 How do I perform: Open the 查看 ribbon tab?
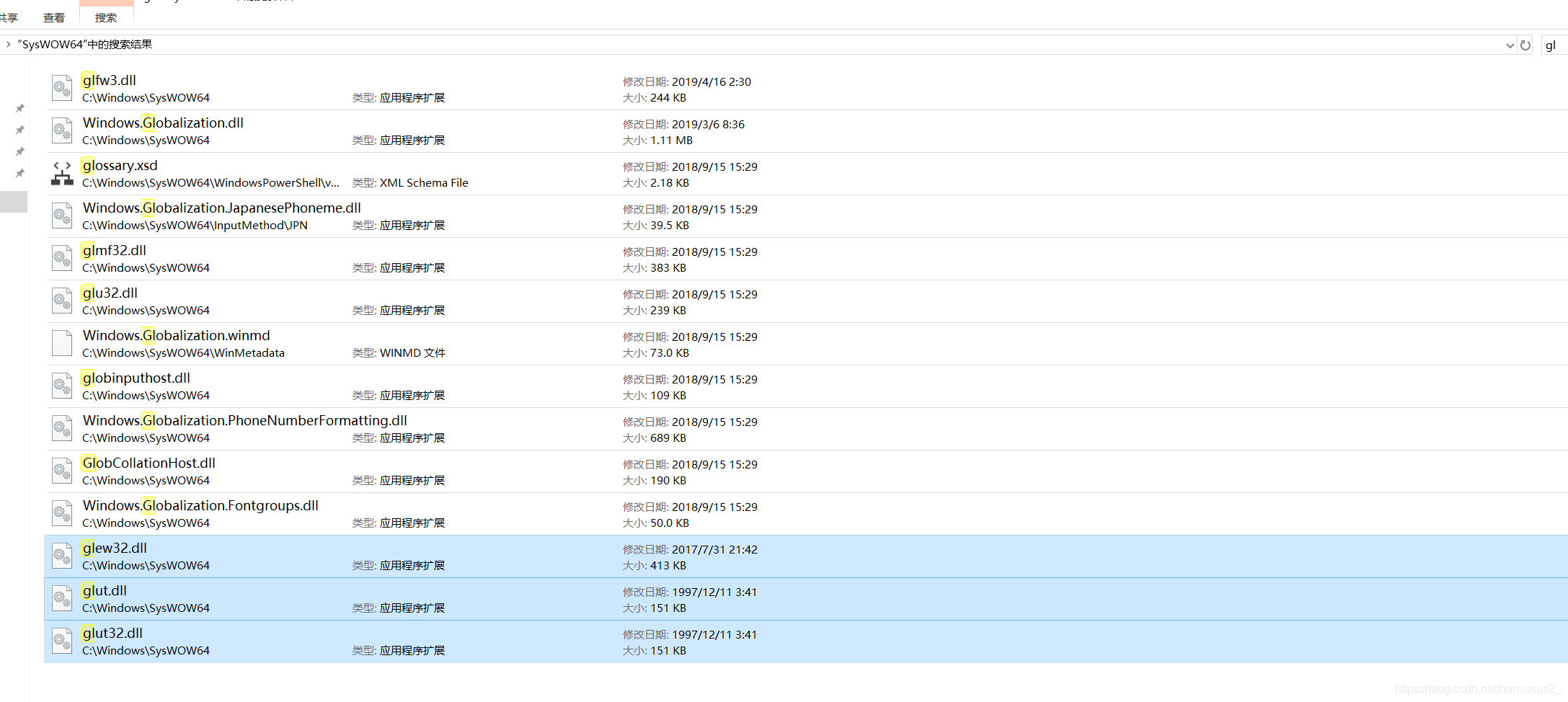(54, 17)
